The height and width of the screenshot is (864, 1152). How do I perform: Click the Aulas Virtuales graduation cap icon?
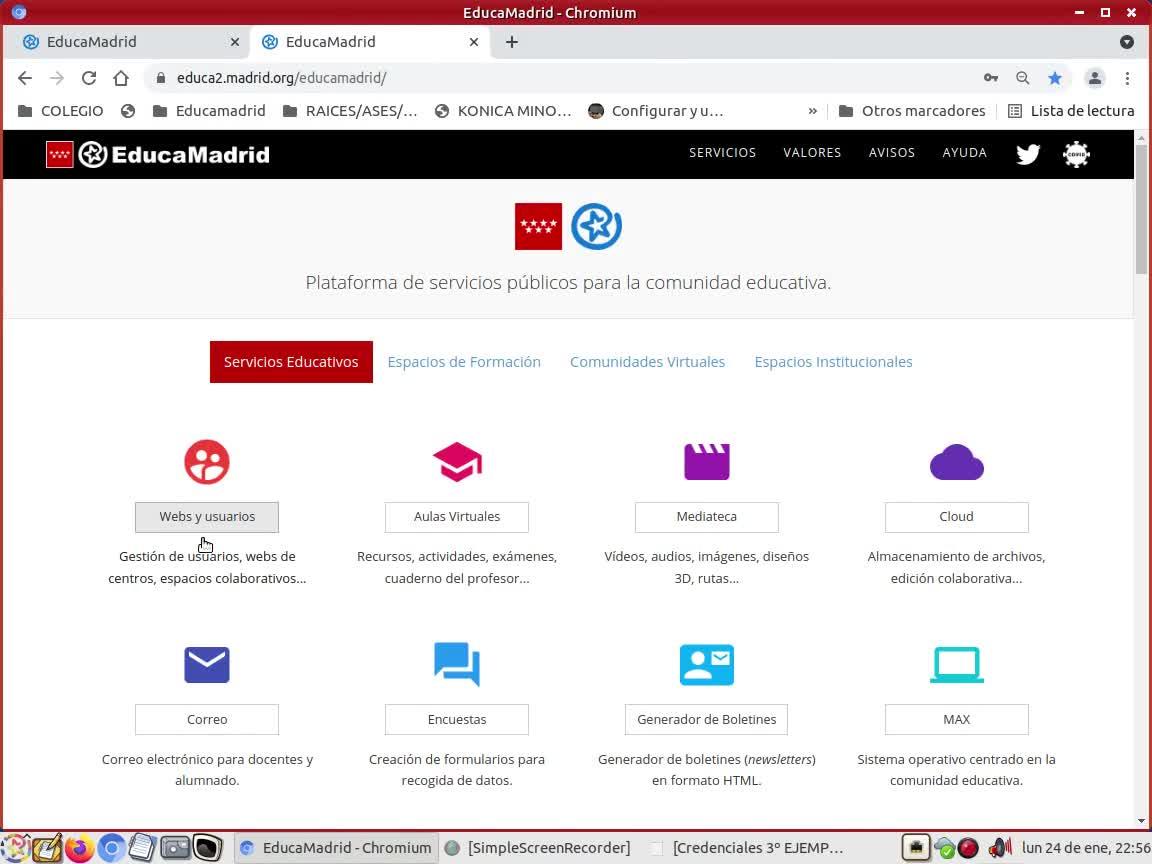coord(457,462)
